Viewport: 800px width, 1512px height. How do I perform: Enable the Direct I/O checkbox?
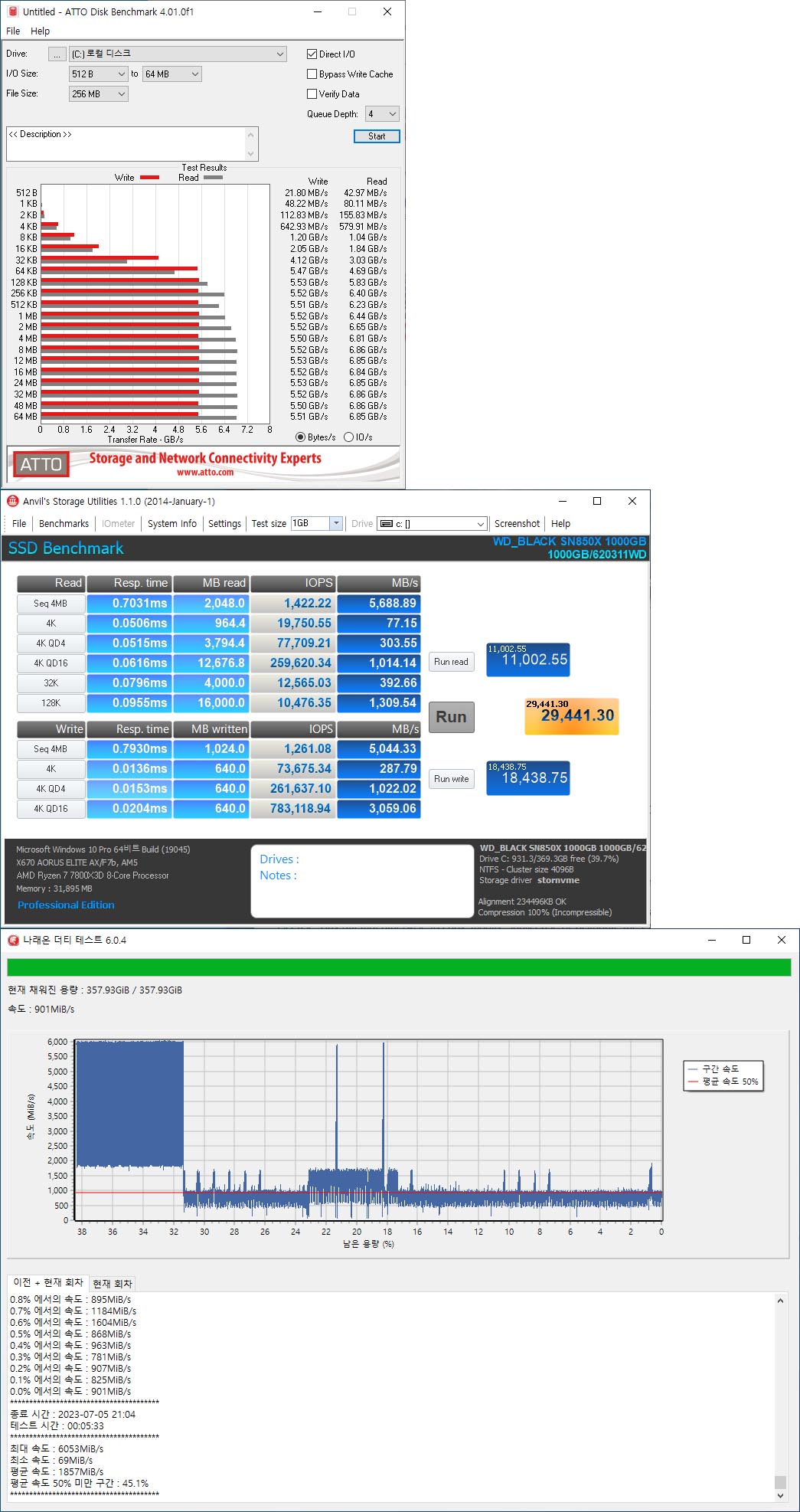[312, 54]
